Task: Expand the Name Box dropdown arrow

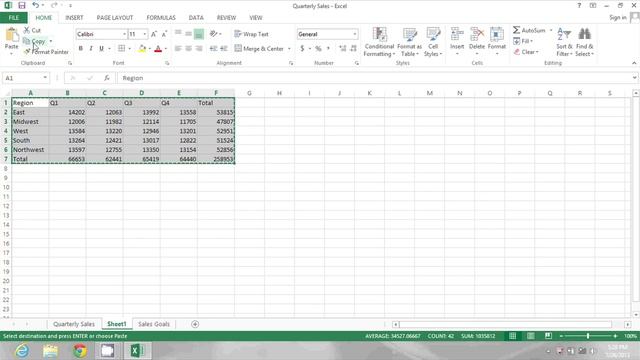Action: click(x=45, y=78)
